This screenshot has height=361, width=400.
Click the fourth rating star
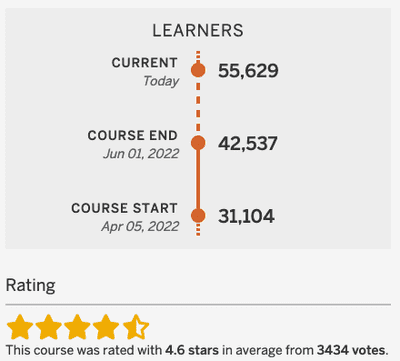tap(106, 327)
